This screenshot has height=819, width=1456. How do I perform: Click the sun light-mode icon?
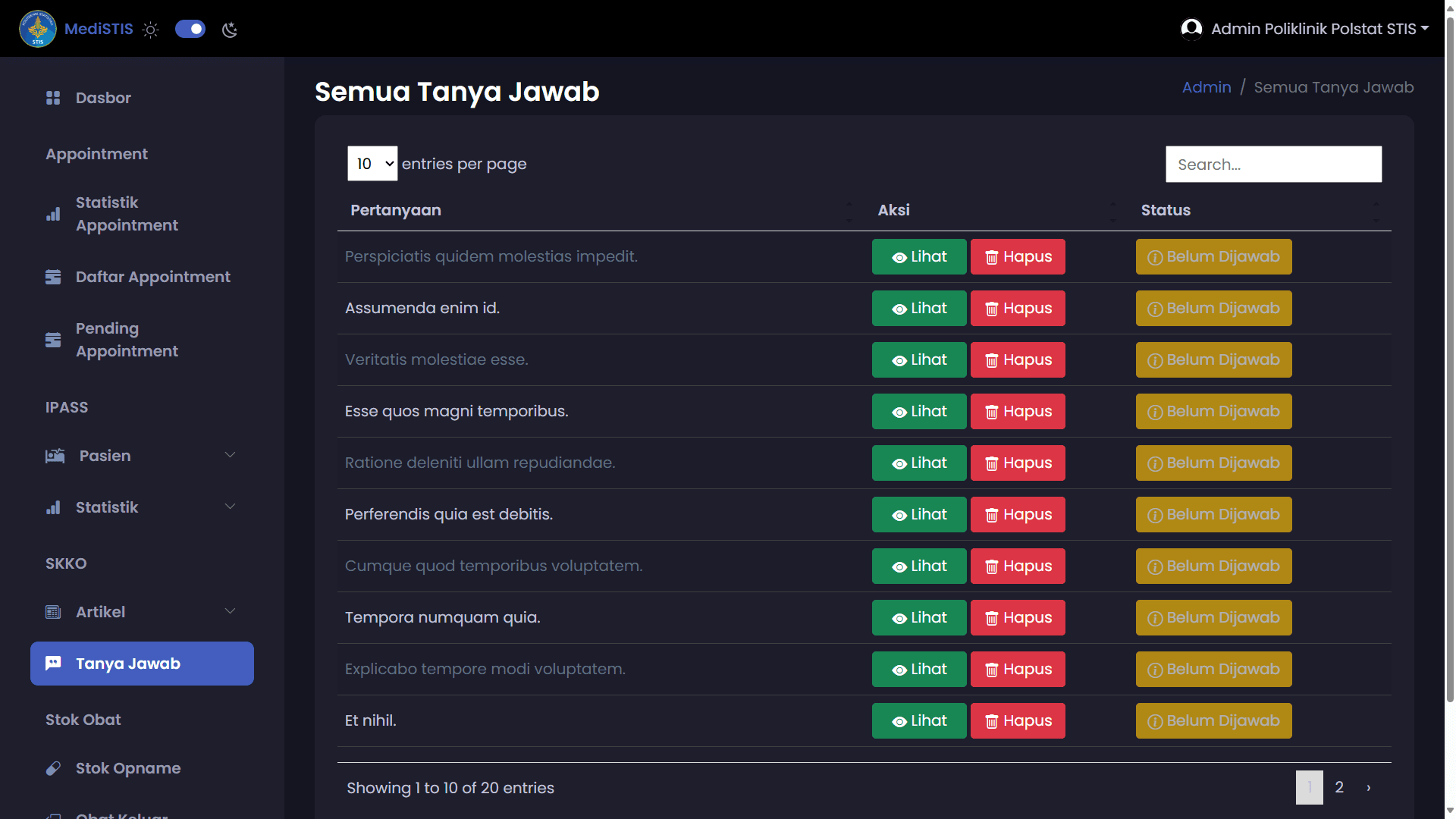pyautogui.click(x=151, y=30)
